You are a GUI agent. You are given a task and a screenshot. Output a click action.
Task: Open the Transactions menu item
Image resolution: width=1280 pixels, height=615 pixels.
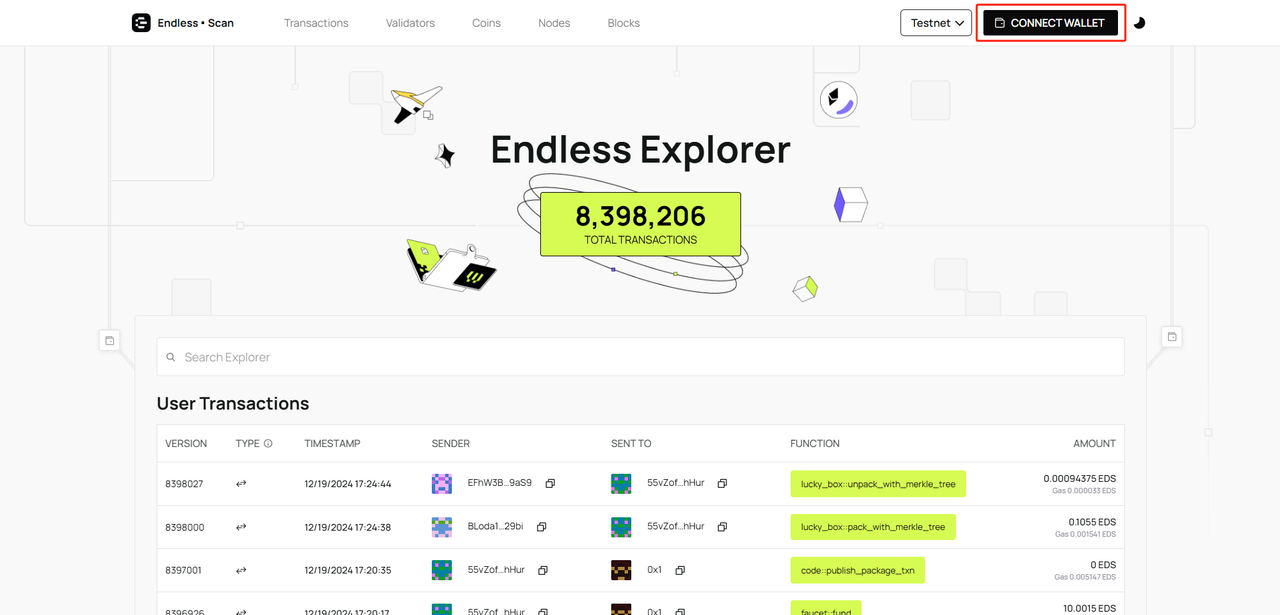click(316, 23)
